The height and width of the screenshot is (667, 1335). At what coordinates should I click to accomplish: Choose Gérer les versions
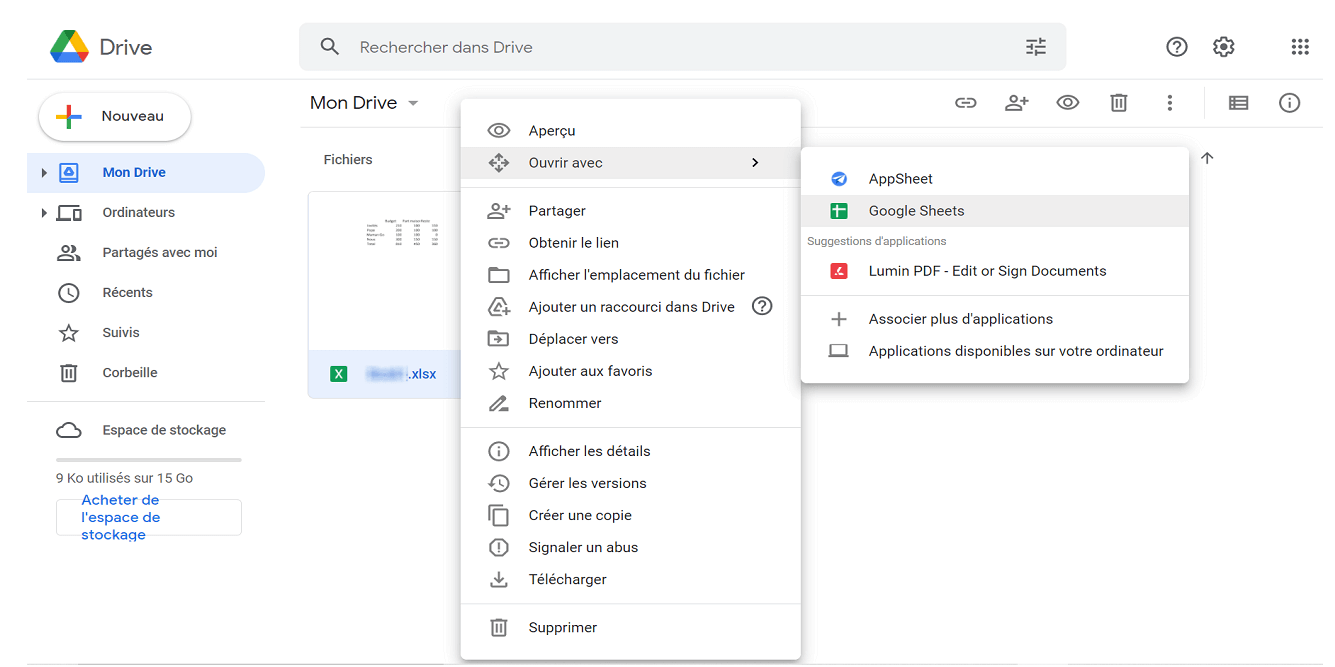click(x=631, y=483)
